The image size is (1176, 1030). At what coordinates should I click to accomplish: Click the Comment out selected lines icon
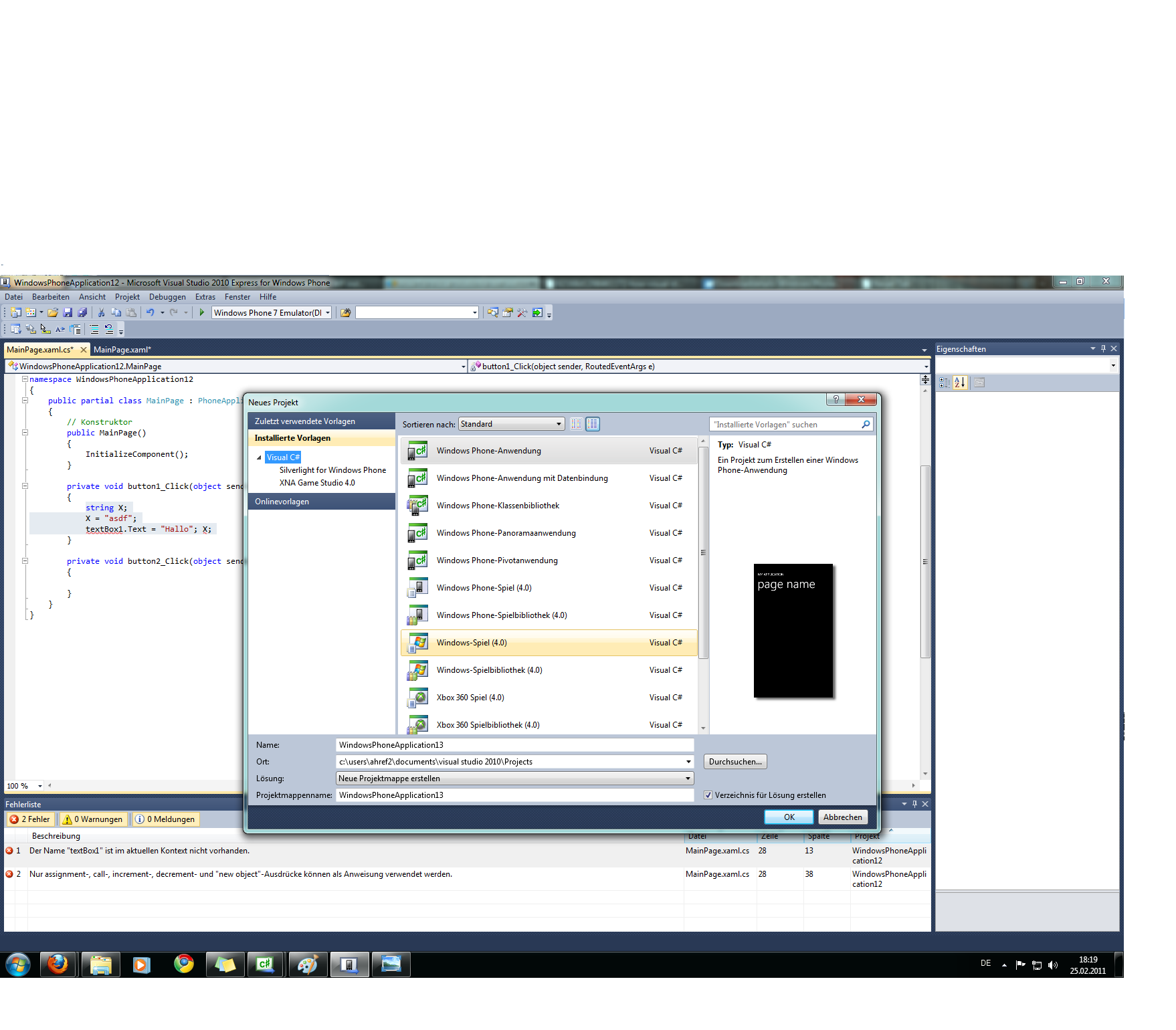[x=94, y=329]
